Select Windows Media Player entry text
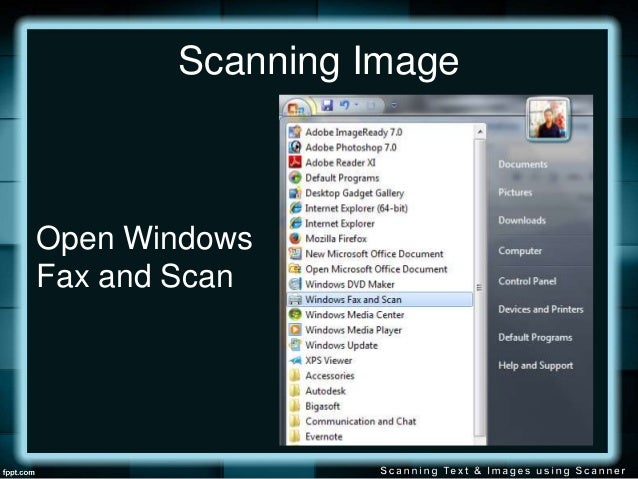 [353, 330]
